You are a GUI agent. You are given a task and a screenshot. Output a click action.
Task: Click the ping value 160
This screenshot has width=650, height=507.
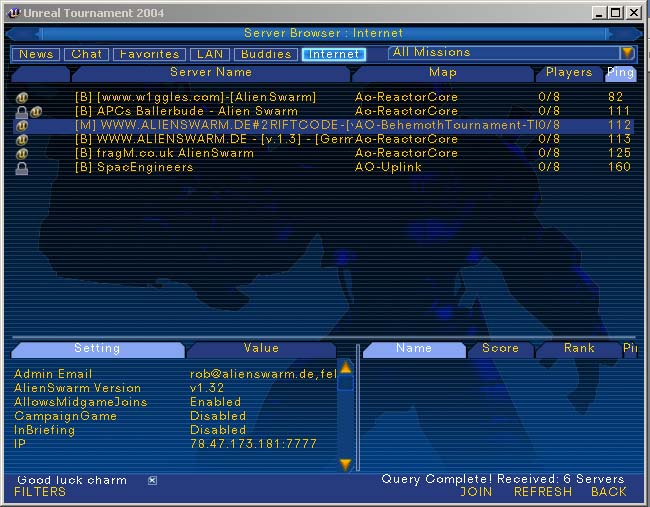(619, 167)
